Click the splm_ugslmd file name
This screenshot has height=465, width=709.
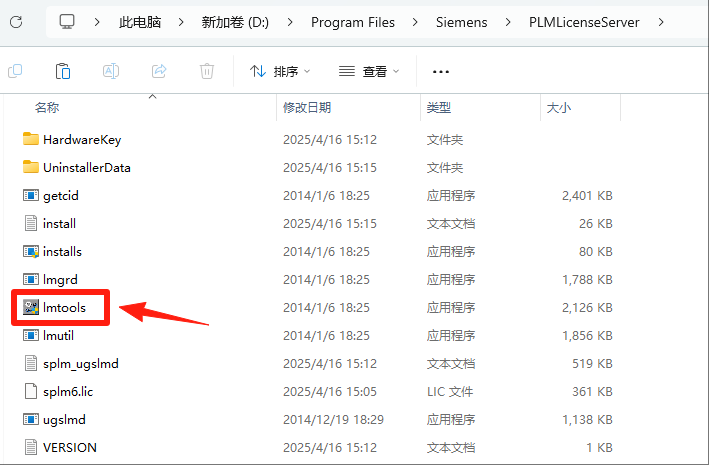point(81,364)
